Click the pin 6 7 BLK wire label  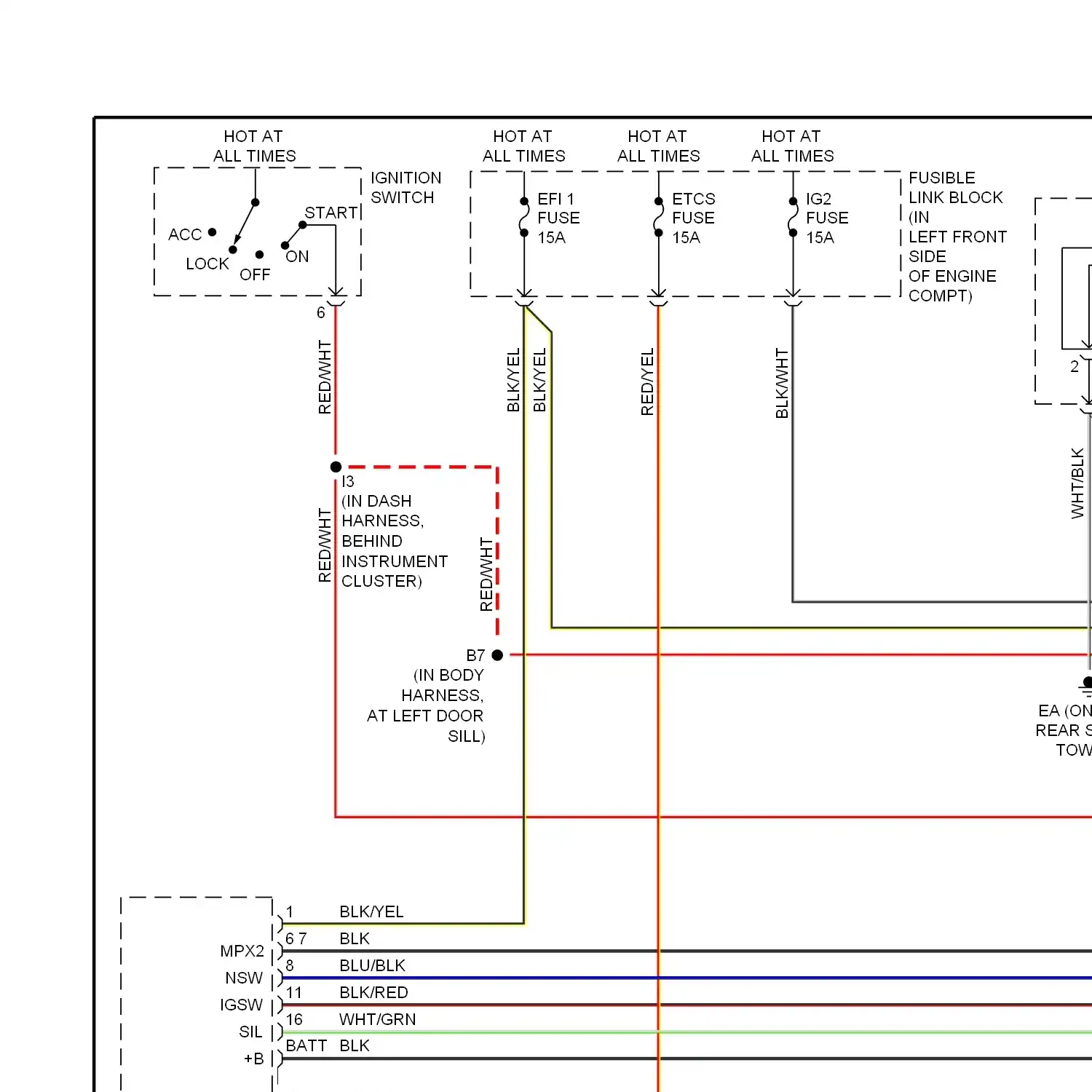coord(355,938)
